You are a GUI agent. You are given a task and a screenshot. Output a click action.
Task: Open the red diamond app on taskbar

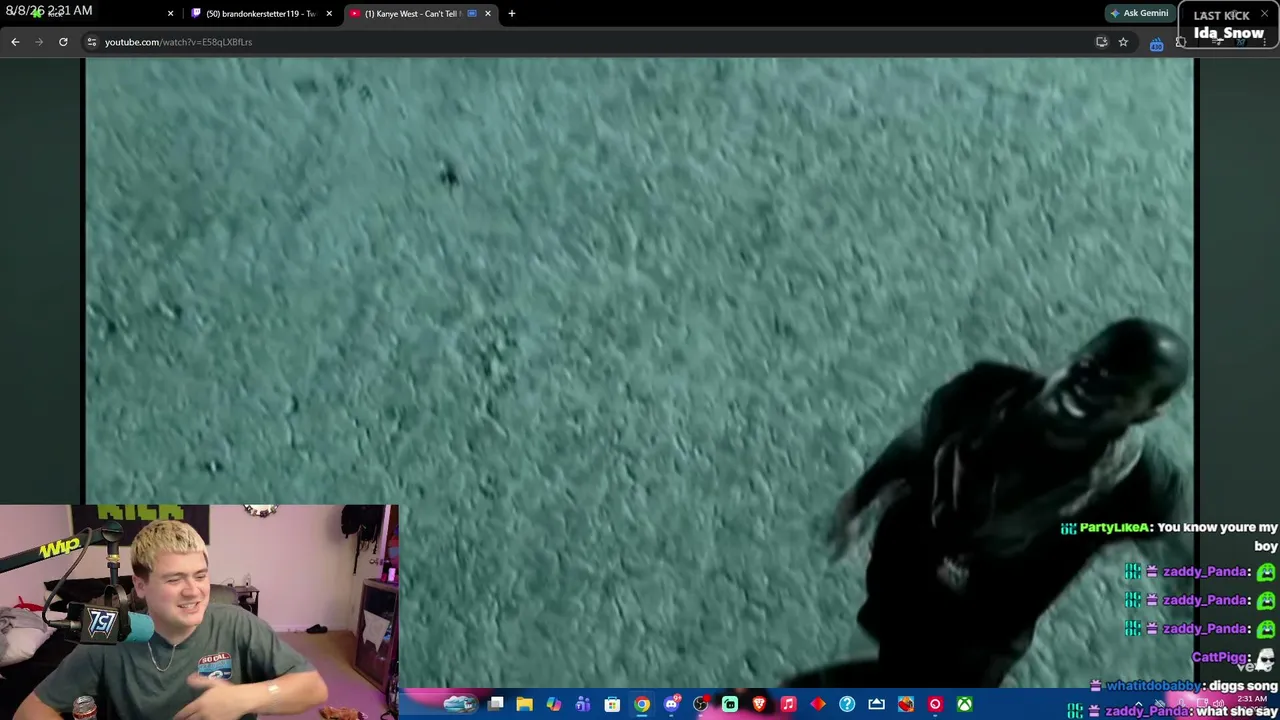pyautogui.click(x=818, y=705)
